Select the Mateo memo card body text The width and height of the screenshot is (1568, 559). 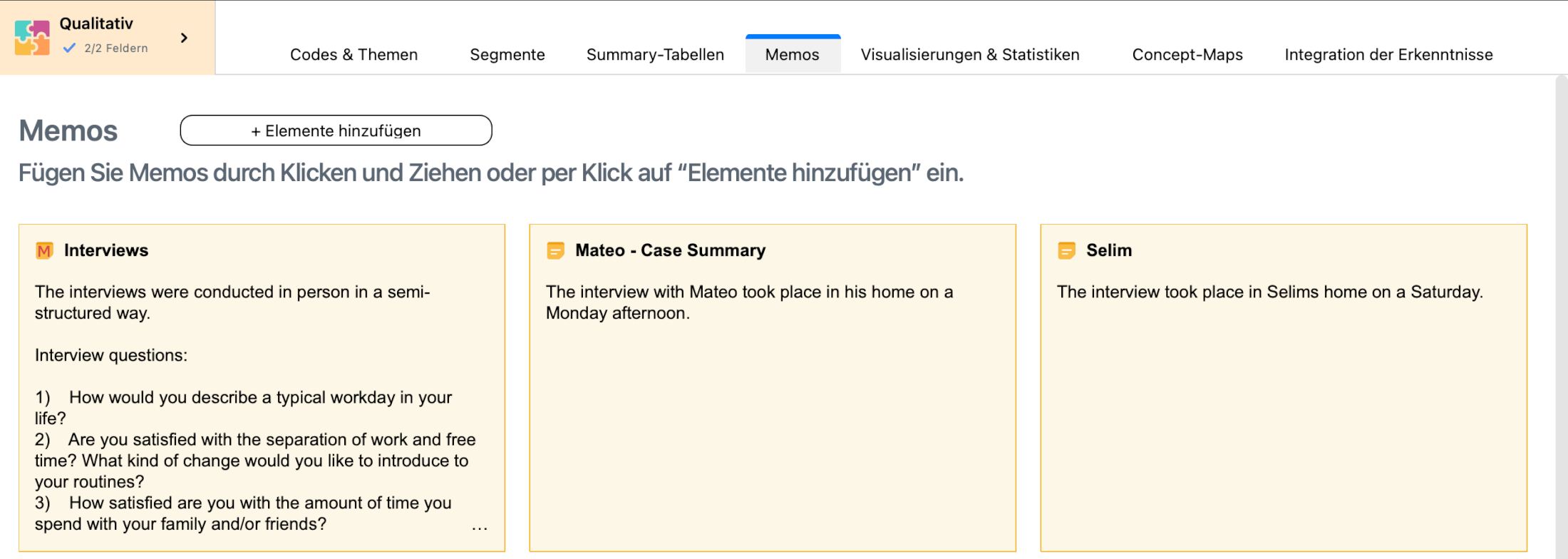coord(748,302)
